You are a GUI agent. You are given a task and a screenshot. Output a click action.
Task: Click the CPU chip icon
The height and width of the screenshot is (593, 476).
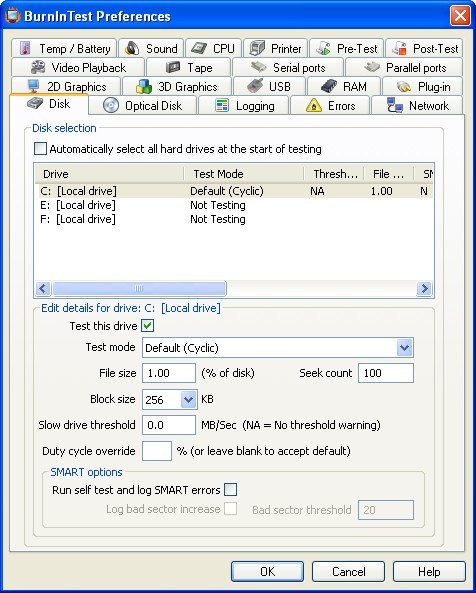coord(198,48)
